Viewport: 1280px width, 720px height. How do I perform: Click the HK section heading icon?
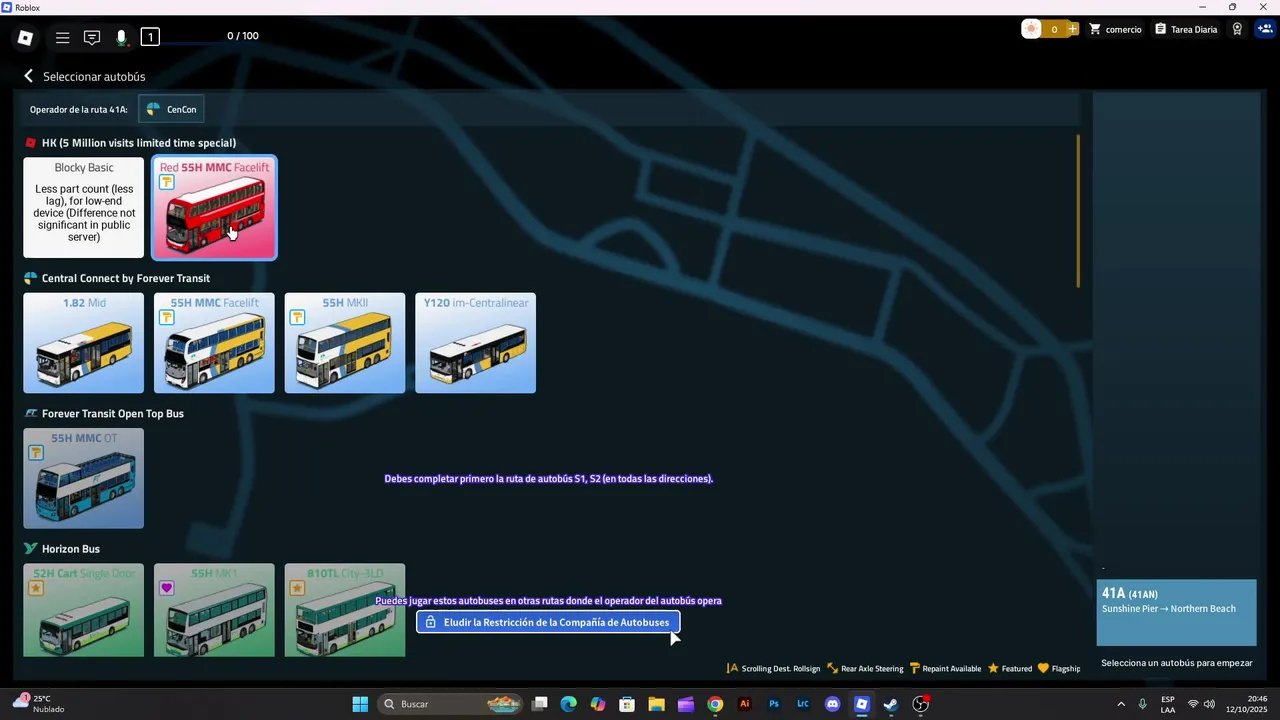pyautogui.click(x=31, y=143)
